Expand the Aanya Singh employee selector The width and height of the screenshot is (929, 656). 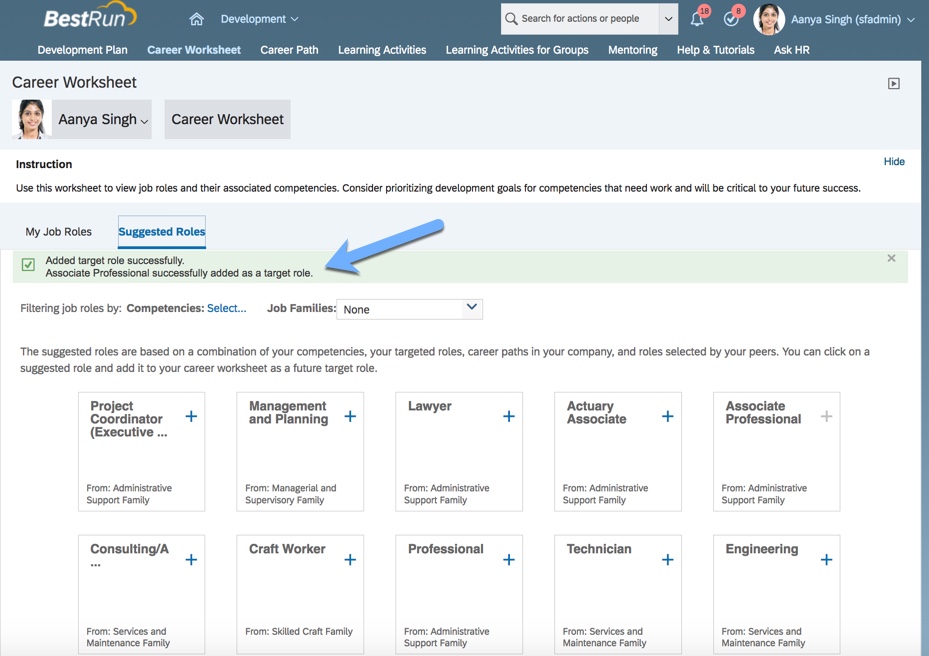click(x=102, y=119)
